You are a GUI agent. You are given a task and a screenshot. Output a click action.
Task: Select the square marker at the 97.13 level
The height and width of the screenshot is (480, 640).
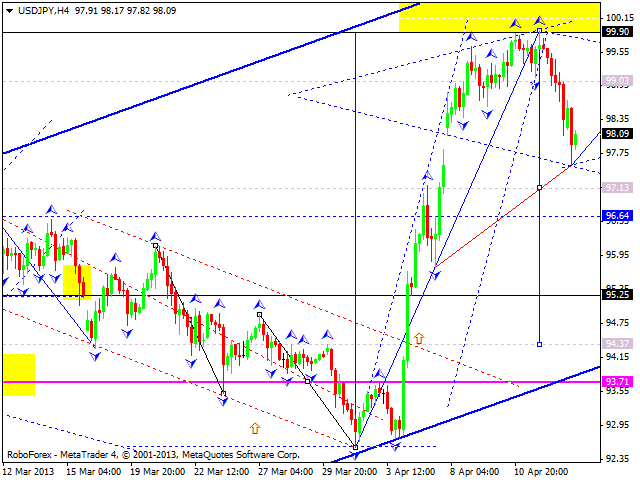540,187
